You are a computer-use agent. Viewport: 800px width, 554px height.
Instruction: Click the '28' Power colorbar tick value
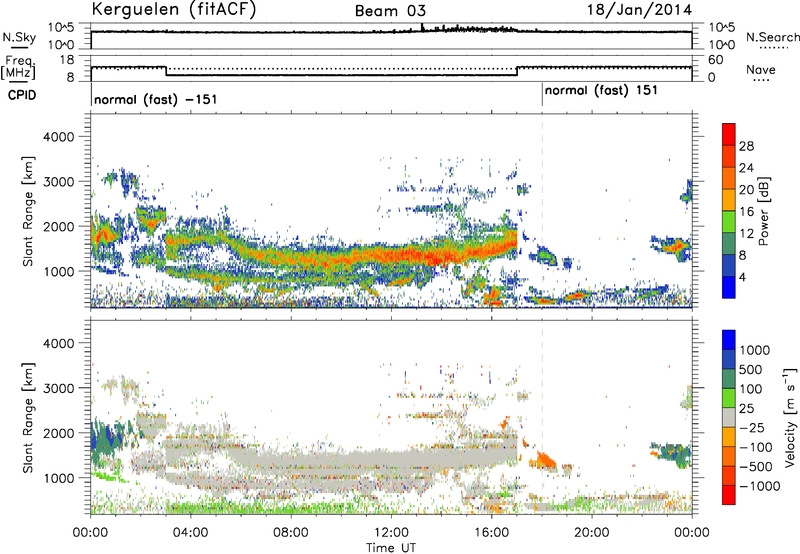pos(746,146)
